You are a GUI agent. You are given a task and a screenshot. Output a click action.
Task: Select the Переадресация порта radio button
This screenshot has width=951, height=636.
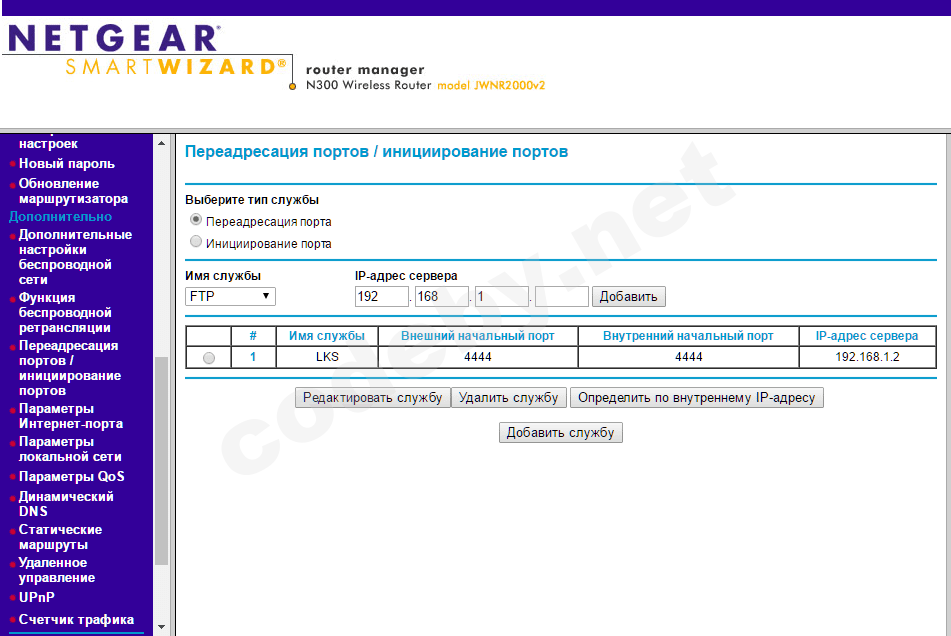coord(196,220)
